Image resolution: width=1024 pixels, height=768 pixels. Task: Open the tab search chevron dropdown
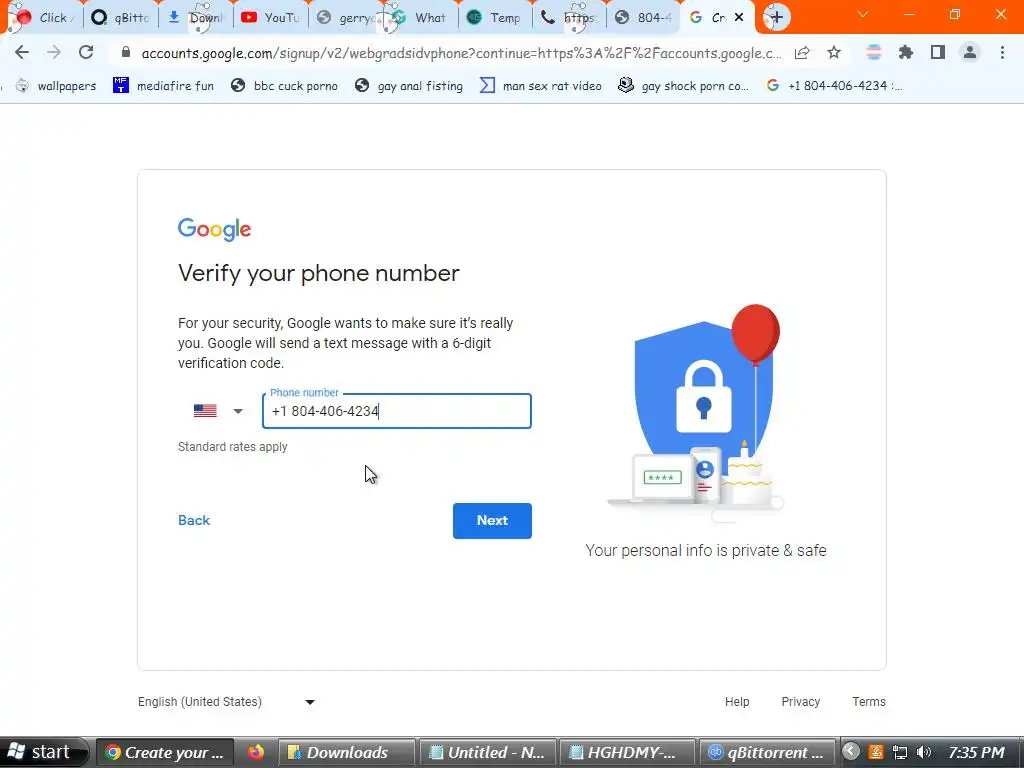863,14
